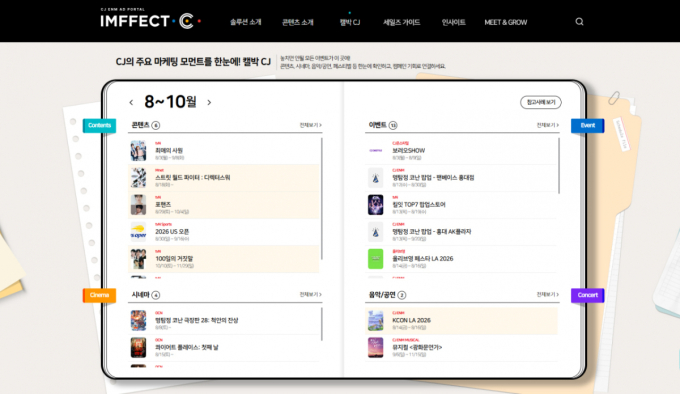Viewport: 680px width, 394px height.
Task: Click the 이벤트 list scrollbar
Action: 559,166
